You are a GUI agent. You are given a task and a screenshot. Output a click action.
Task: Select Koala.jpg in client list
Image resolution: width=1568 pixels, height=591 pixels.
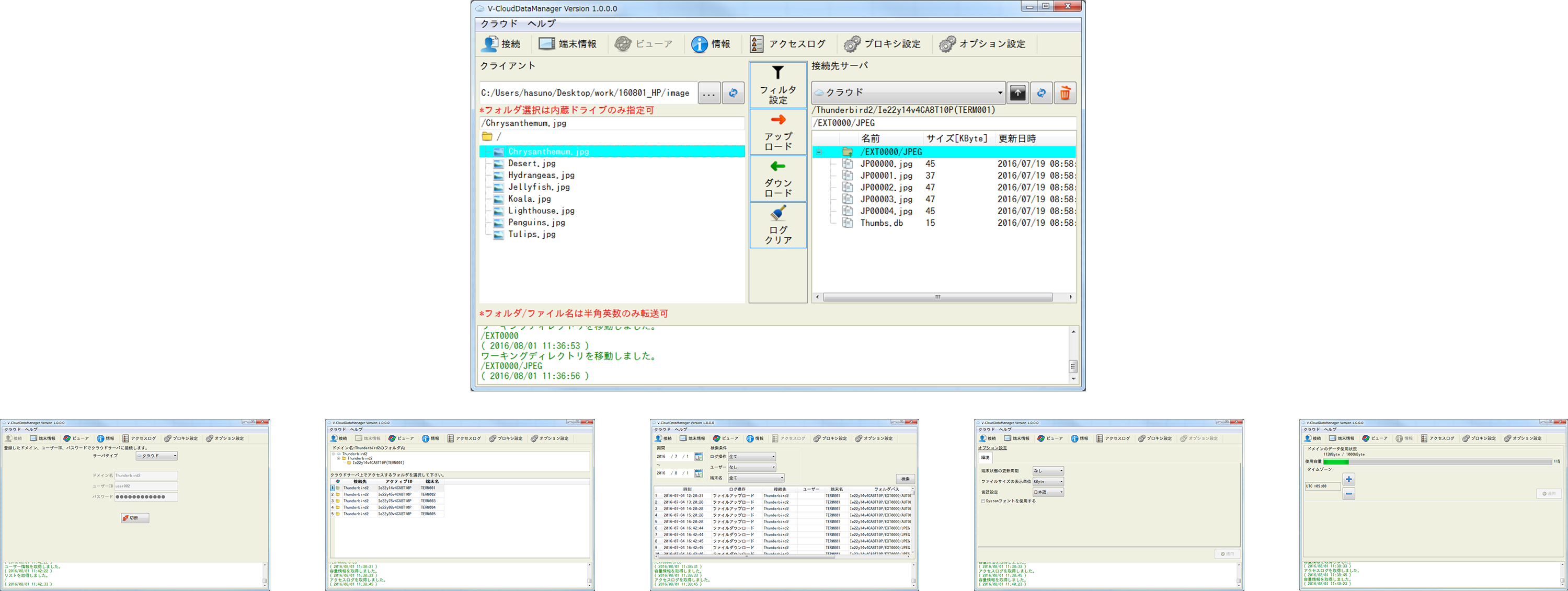pos(529,199)
